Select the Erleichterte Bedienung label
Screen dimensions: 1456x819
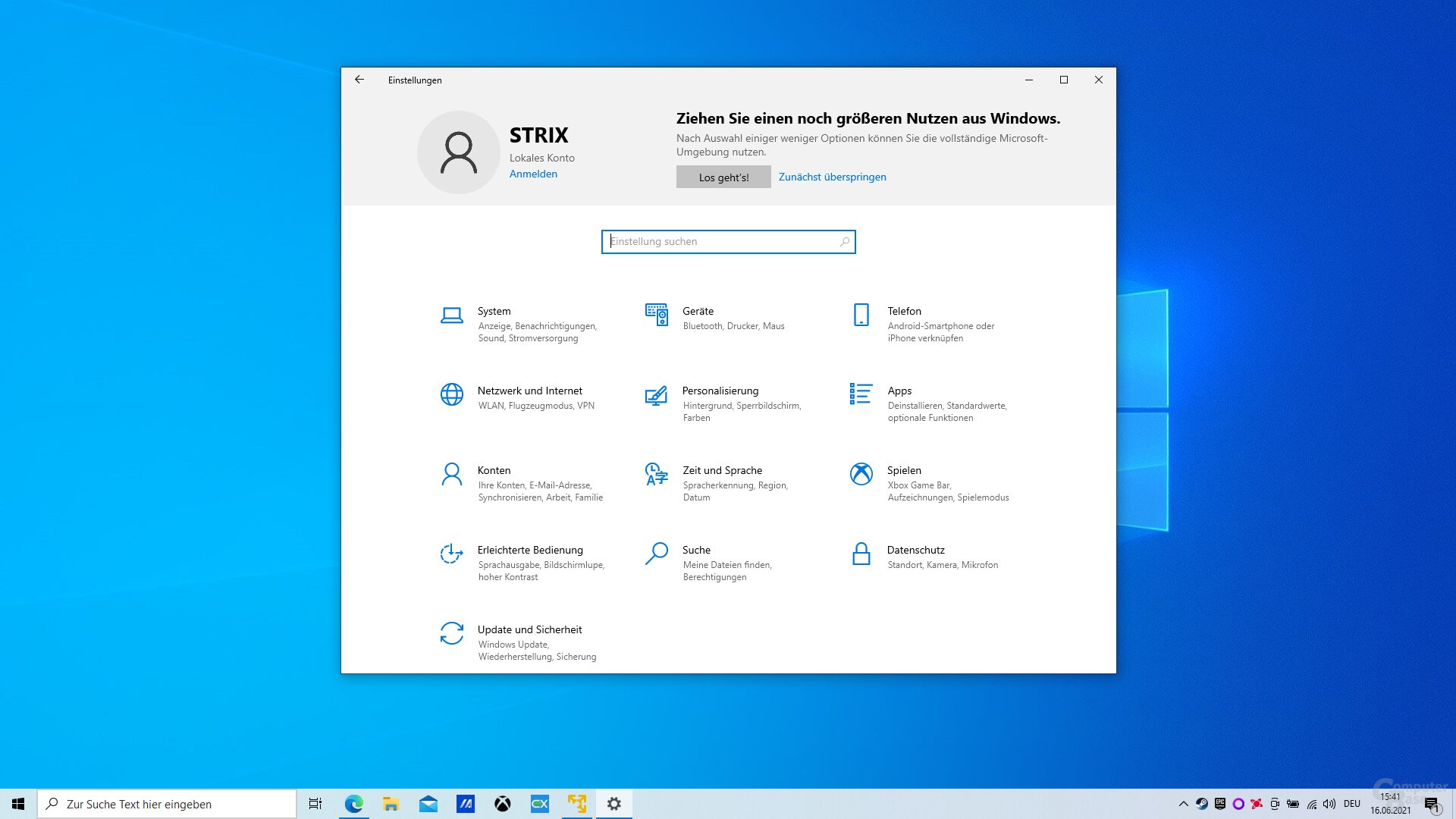(x=530, y=550)
